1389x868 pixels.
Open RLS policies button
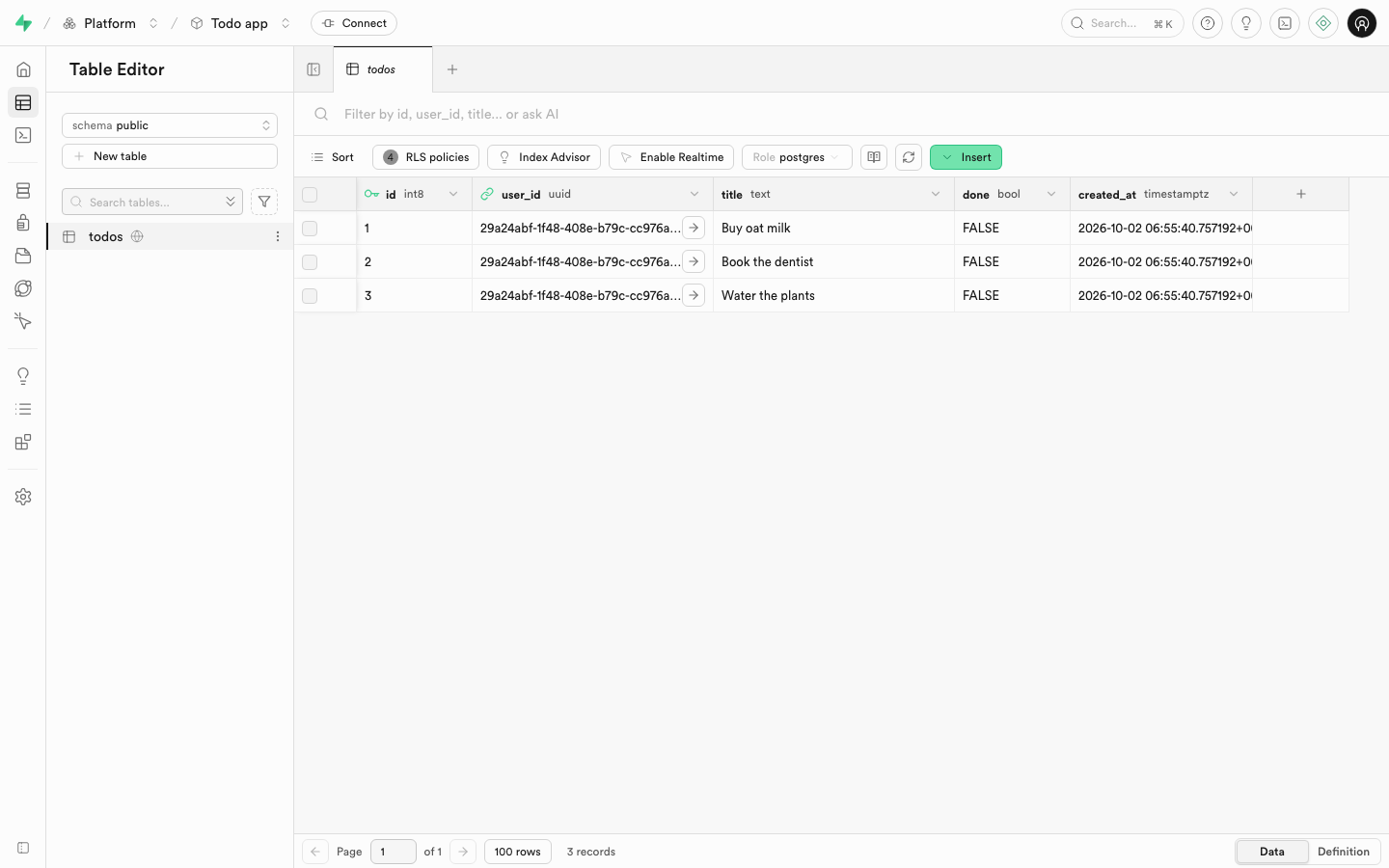[425, 157]
